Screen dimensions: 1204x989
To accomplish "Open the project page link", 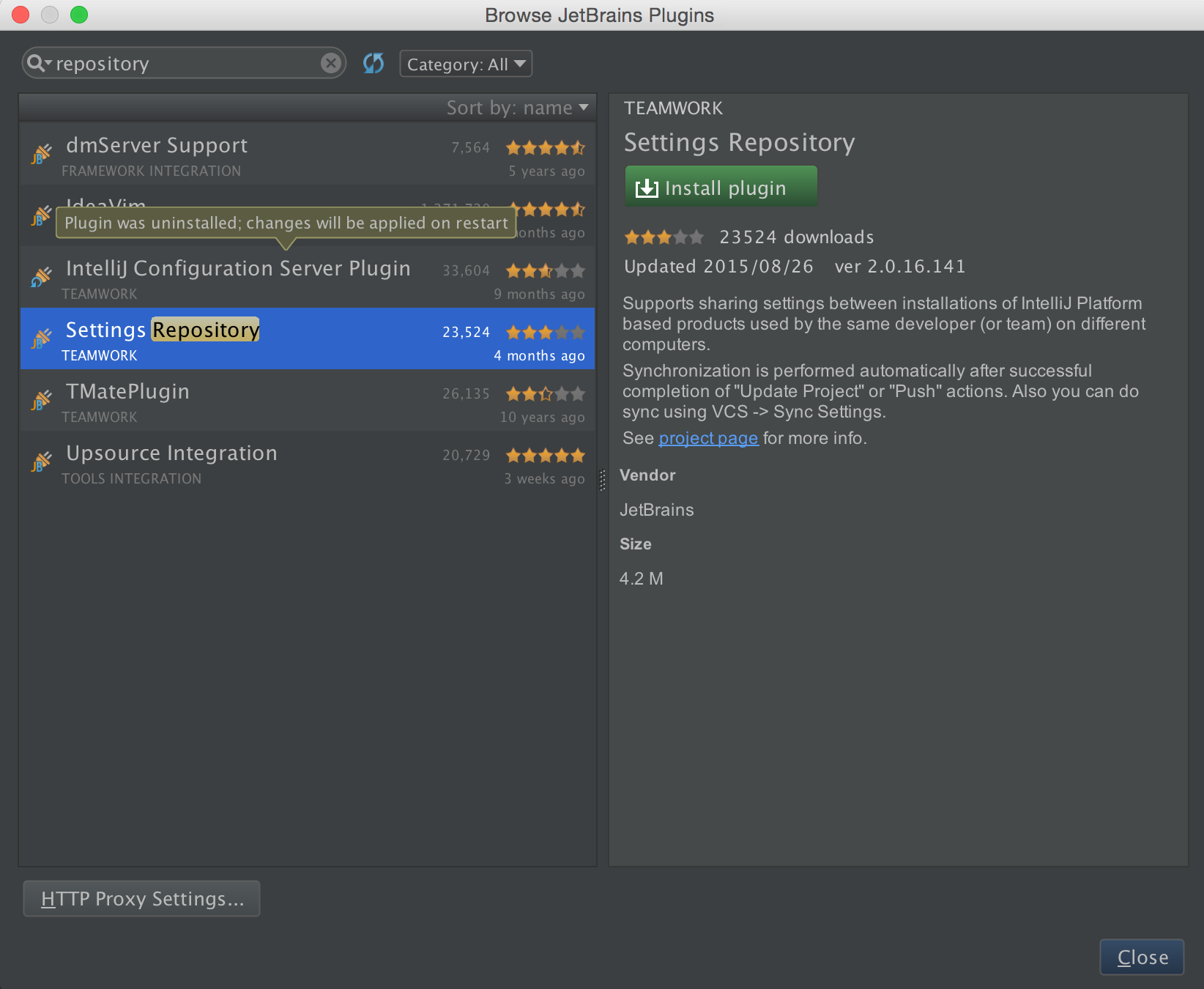I will click(x=708, y=438).
